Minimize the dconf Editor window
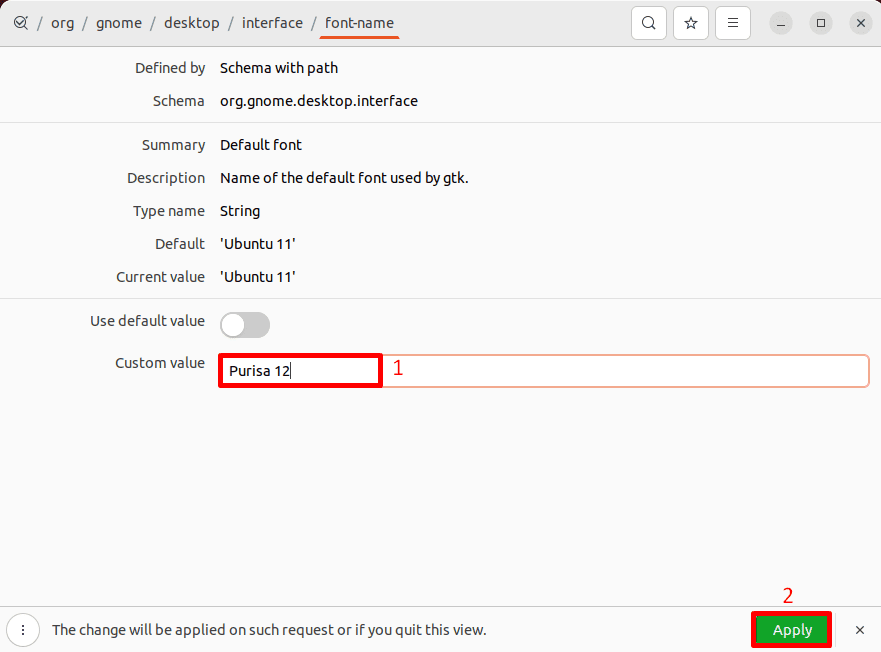This screenshot has height=652, width=881. 780,22
